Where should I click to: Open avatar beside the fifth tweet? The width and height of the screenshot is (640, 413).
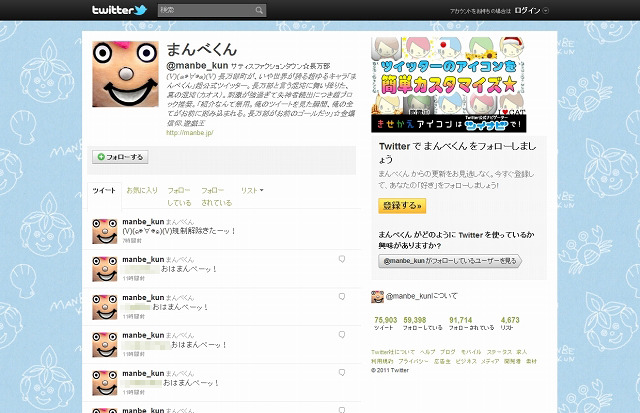104,383
